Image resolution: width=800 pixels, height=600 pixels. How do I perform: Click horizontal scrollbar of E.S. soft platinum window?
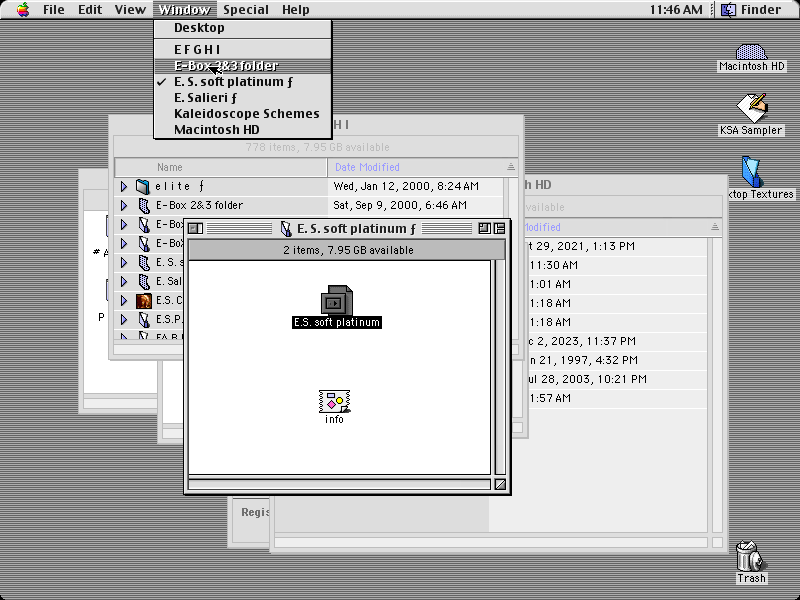(x=339, y=484)
